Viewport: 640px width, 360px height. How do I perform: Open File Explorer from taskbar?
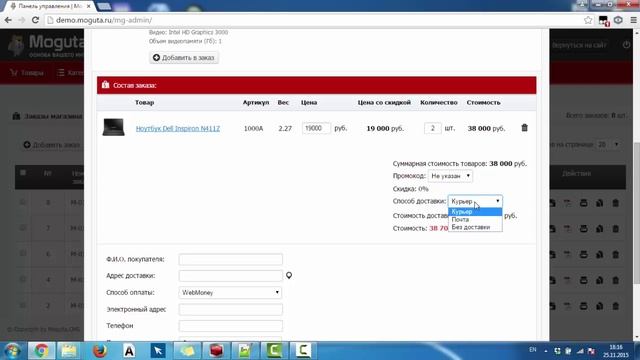tap(69, 351)
